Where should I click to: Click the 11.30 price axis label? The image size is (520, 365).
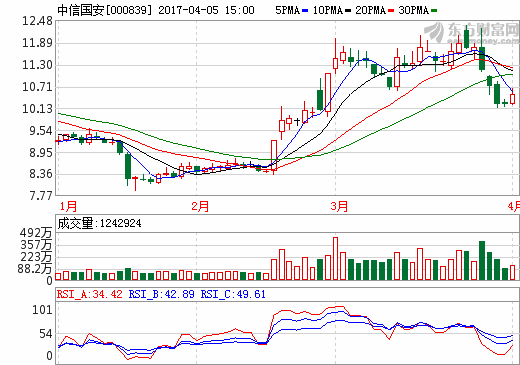coord(37,65)
